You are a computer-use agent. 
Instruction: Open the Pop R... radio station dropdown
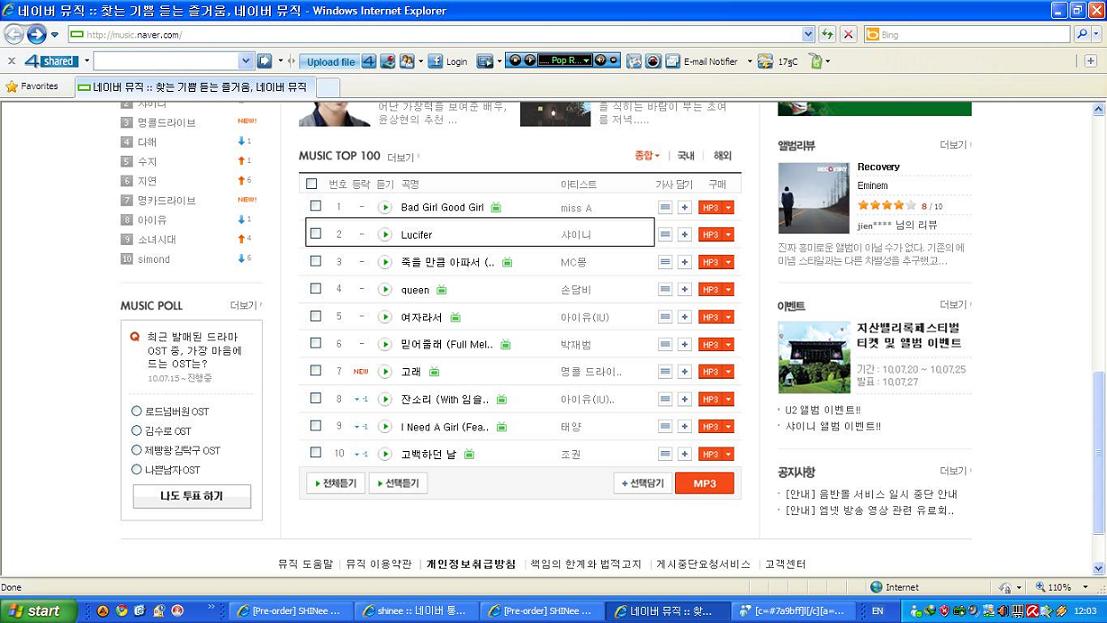(x=586, y=61)
